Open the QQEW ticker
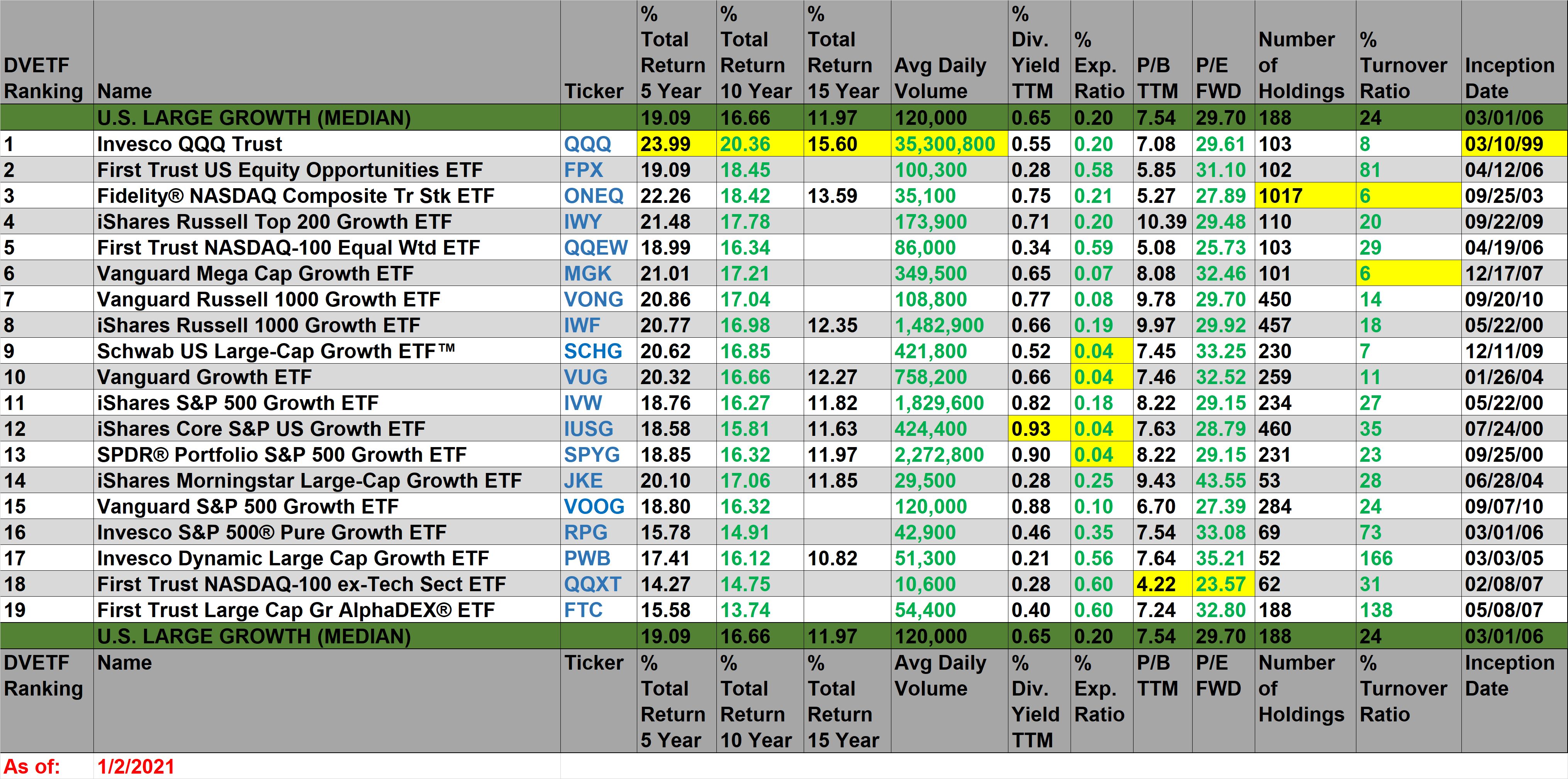This screenshot has width=1568, height=779. pyautogui.click(x=595, y=248)
